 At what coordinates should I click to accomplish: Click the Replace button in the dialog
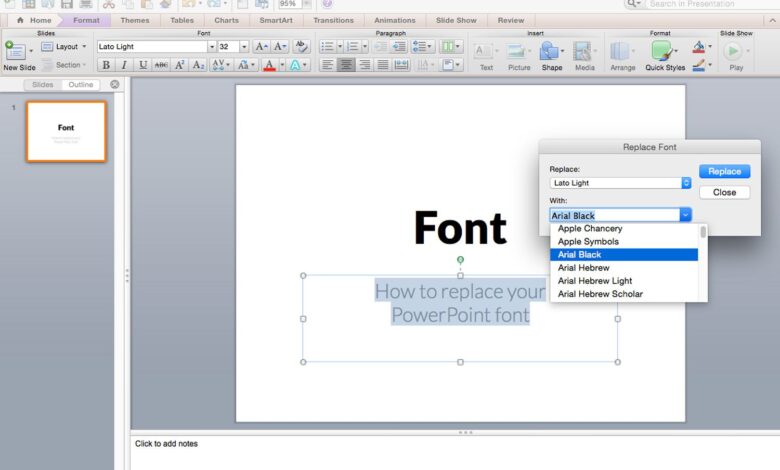pyautogui.click(x=724, y=171)
